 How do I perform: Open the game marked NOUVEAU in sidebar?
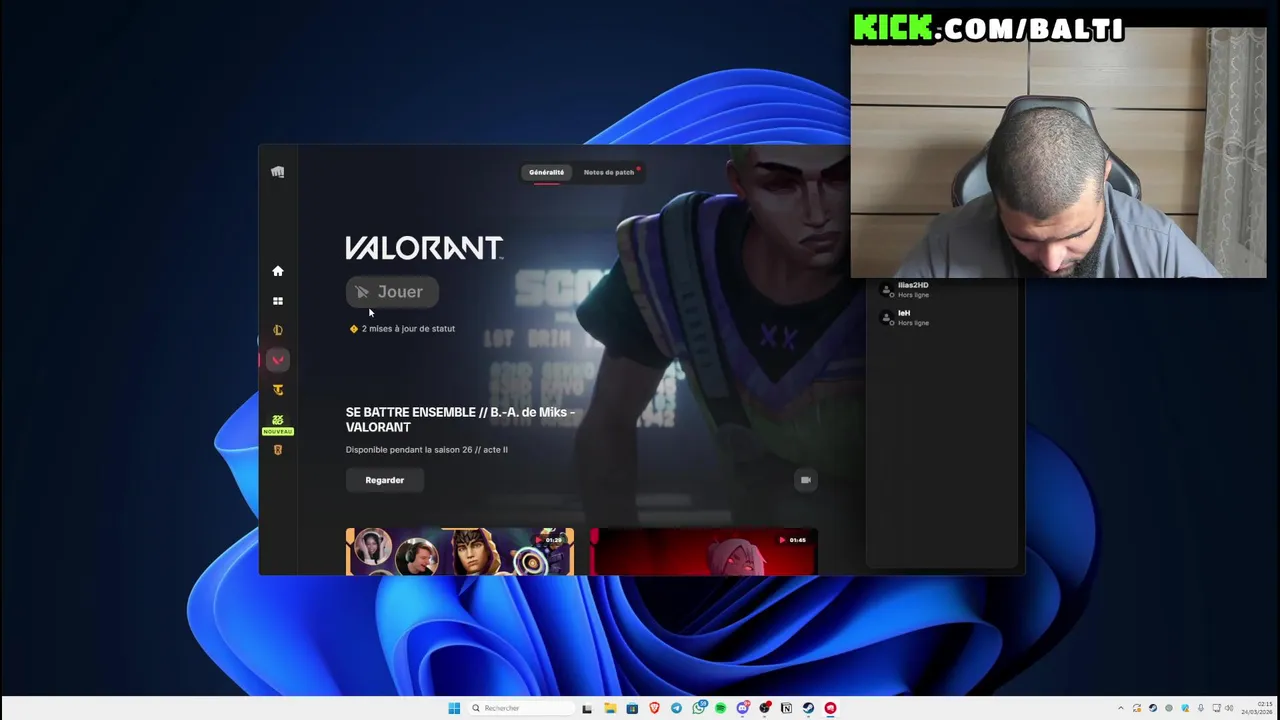278,424
